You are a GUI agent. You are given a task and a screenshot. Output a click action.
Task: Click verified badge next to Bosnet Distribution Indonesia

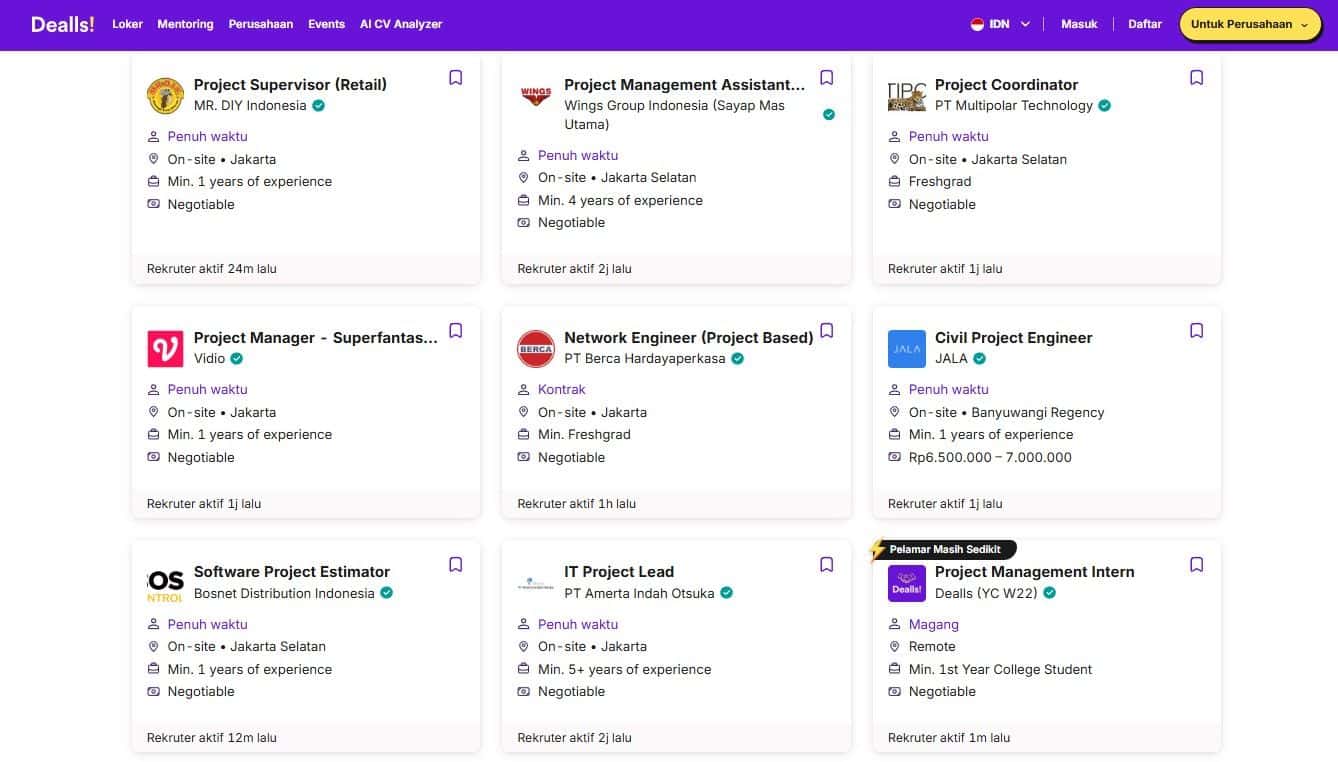click(386, 593)
